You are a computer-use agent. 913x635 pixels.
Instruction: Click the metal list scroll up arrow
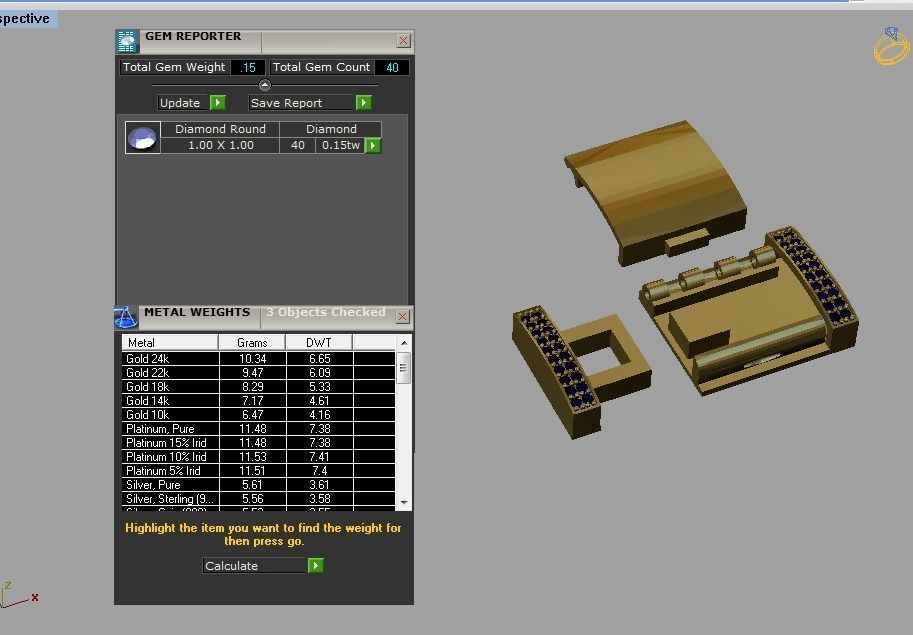404,343
